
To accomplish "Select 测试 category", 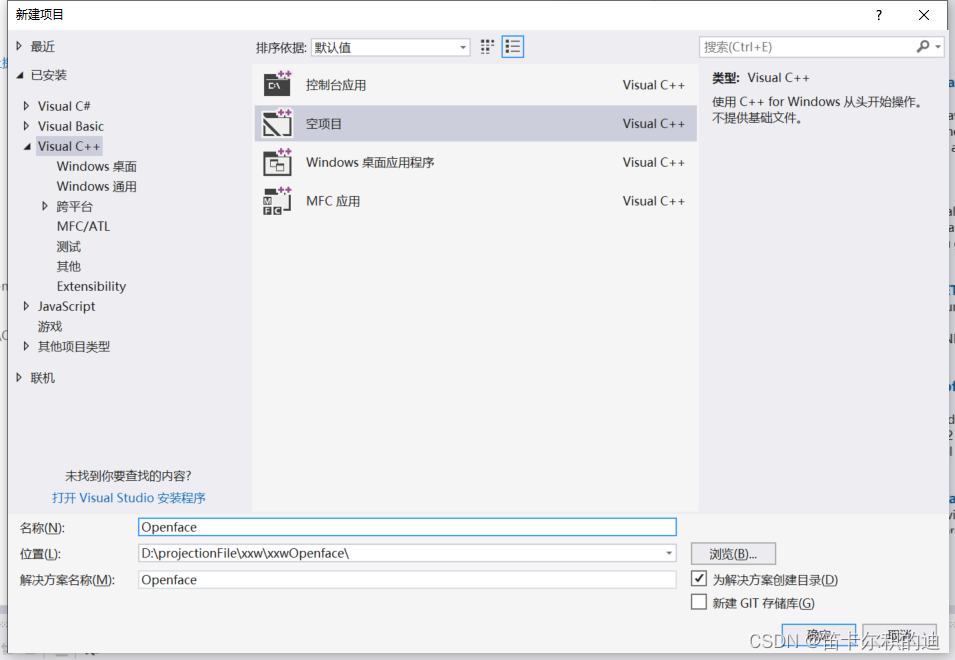I will [68, 247].
